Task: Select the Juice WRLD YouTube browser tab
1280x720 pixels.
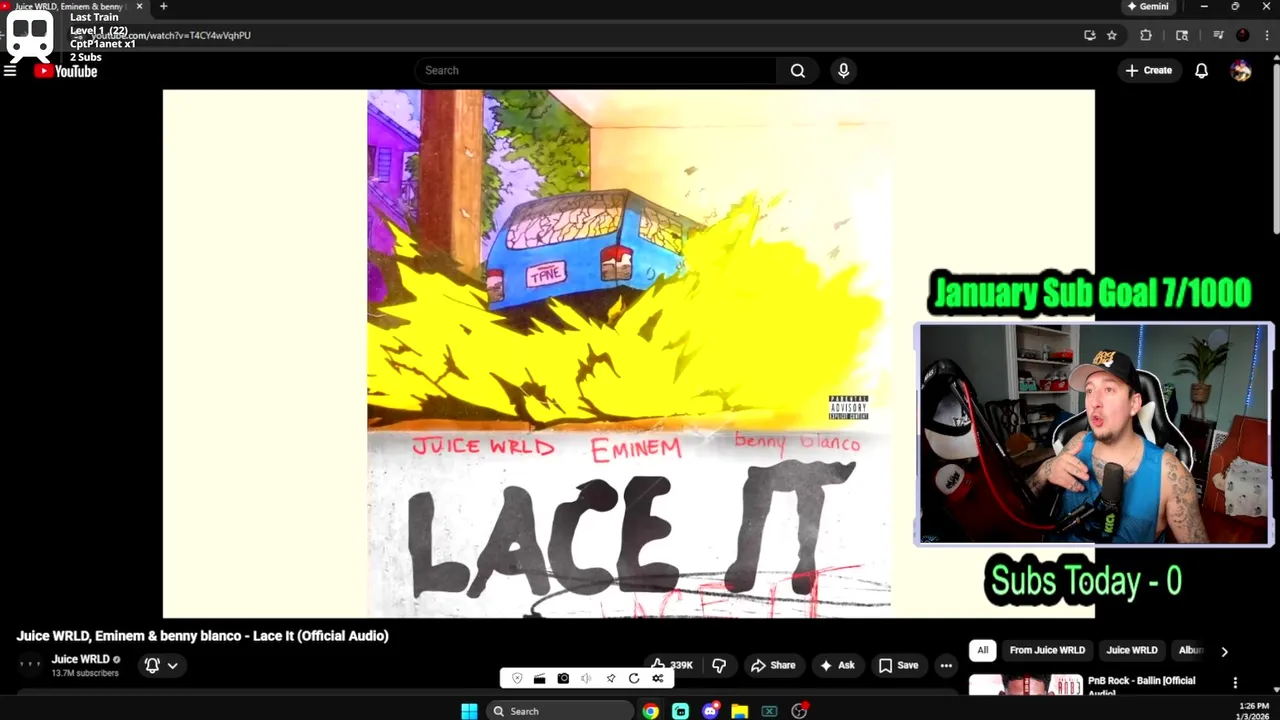Action: 70,6
